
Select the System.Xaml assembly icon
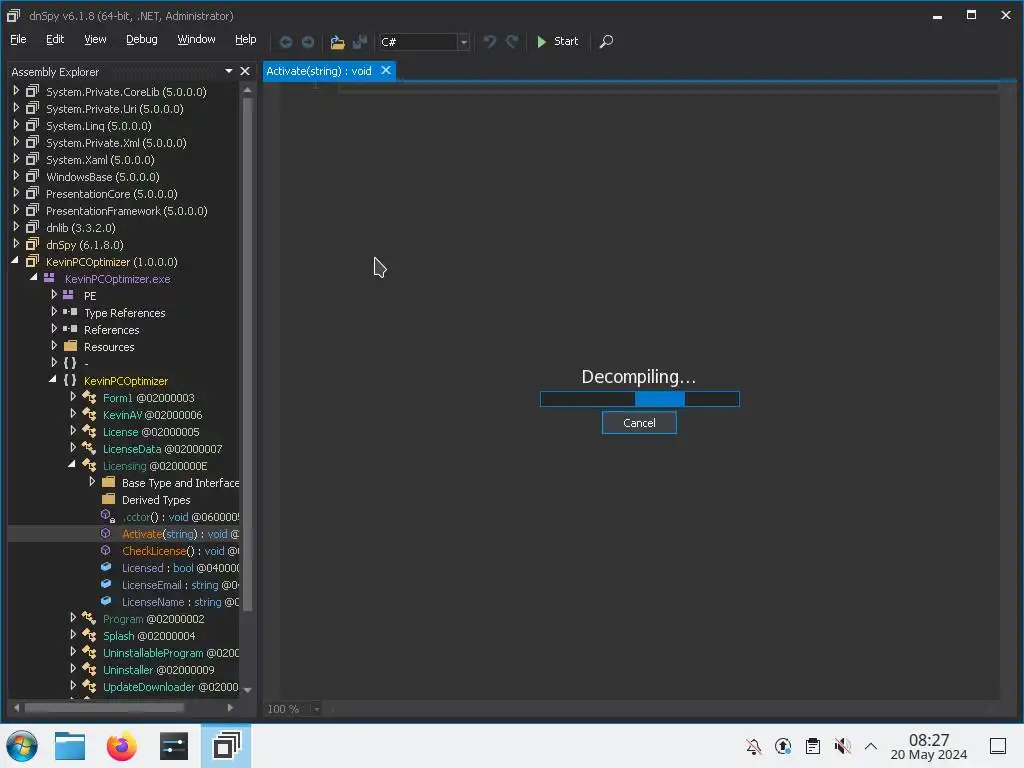click(32, 159)
